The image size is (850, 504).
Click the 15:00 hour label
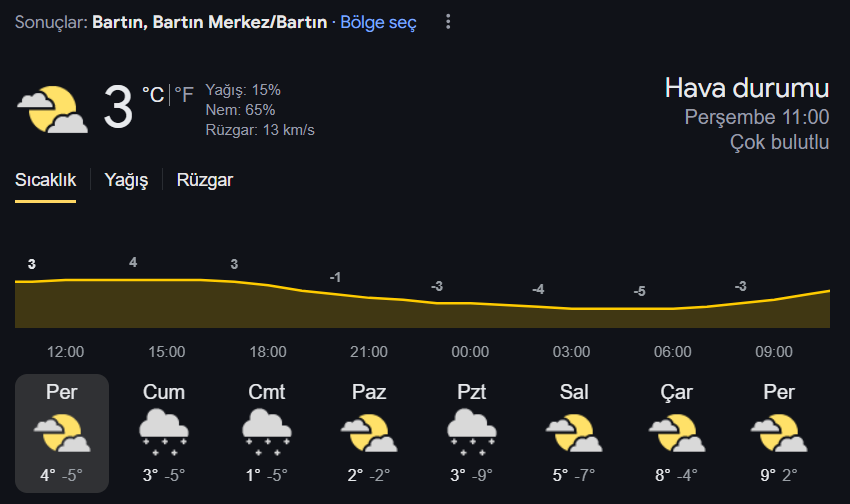pos(166,352)
